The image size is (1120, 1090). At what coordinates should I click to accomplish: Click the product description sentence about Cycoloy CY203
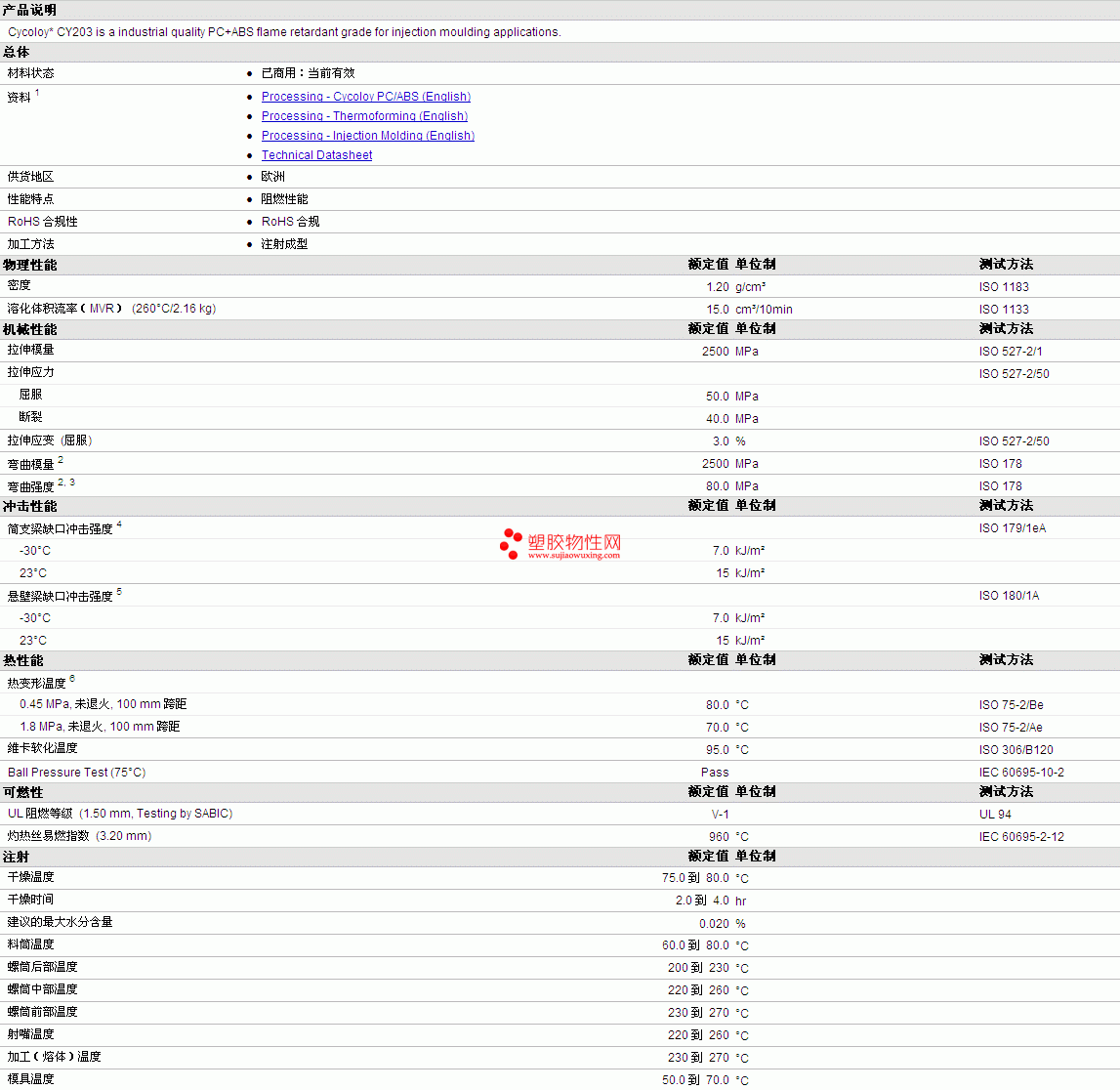point(284,32)
